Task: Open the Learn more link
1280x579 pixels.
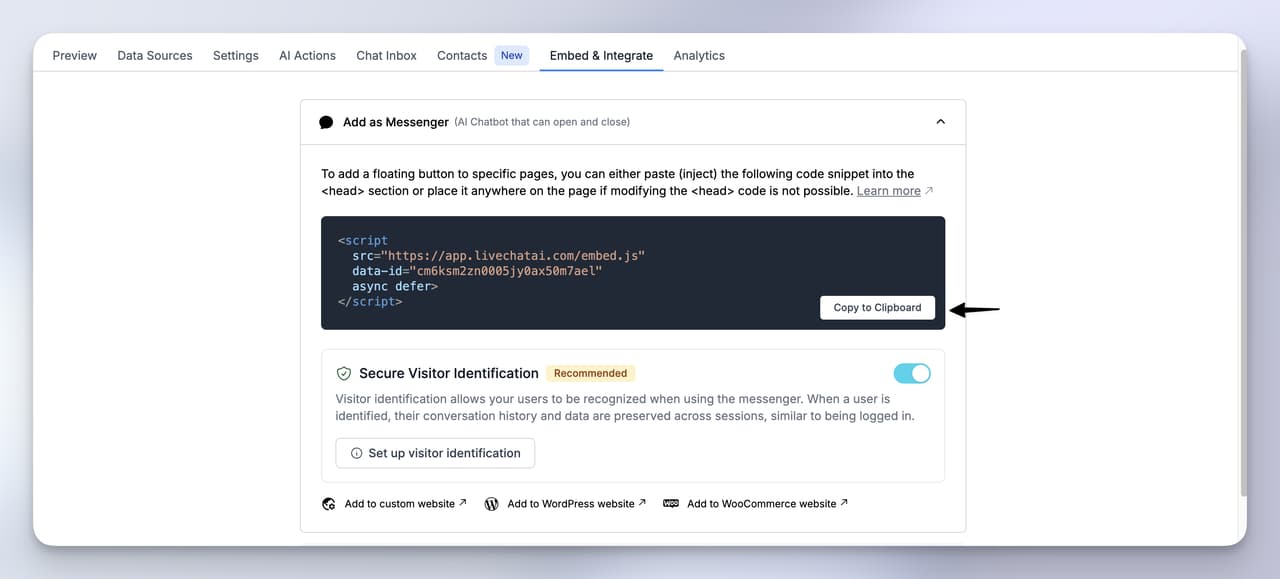Action: (x=888, y=191)
